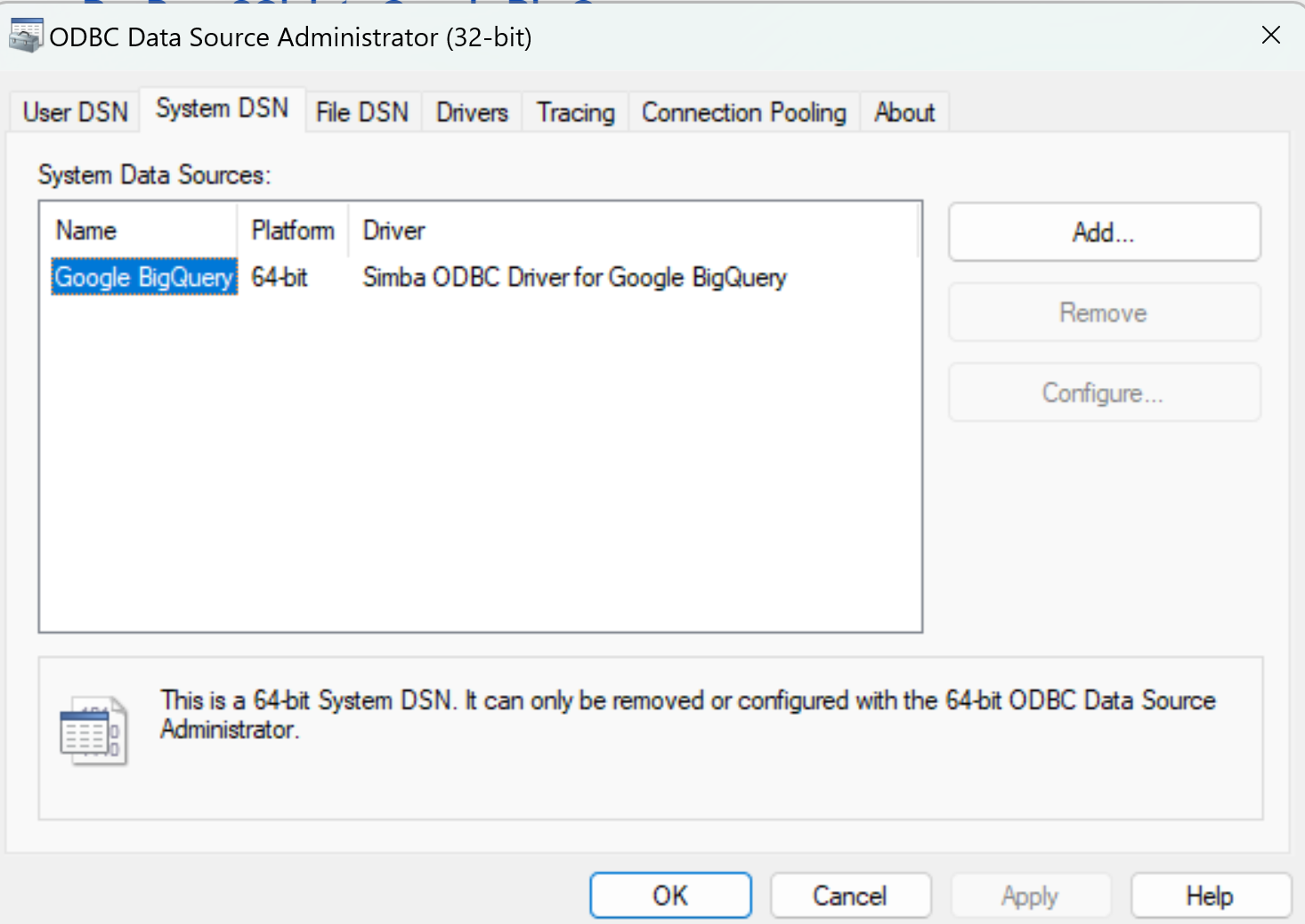Close the ODBC Data Source Administrator window
The image size is (1305, 924).
(1271, 36)
